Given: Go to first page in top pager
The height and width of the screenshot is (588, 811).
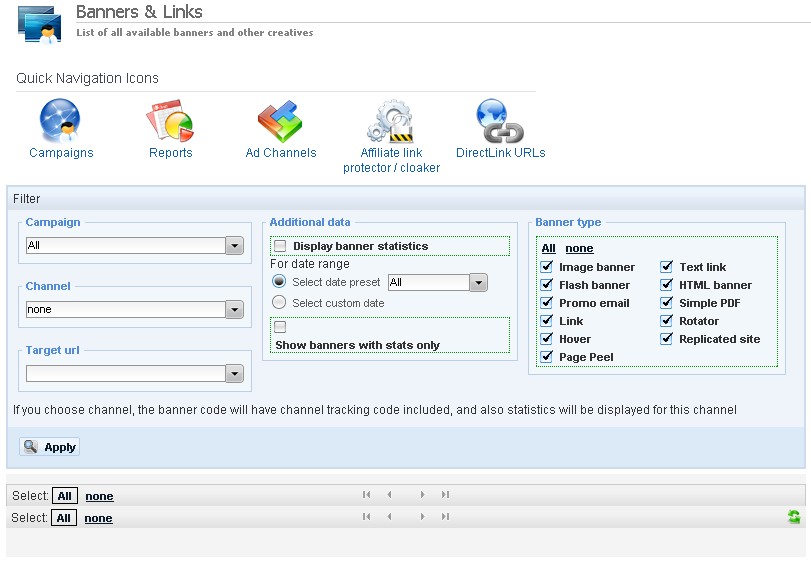Looking at the screenshot, I should [x=367, y=495].
